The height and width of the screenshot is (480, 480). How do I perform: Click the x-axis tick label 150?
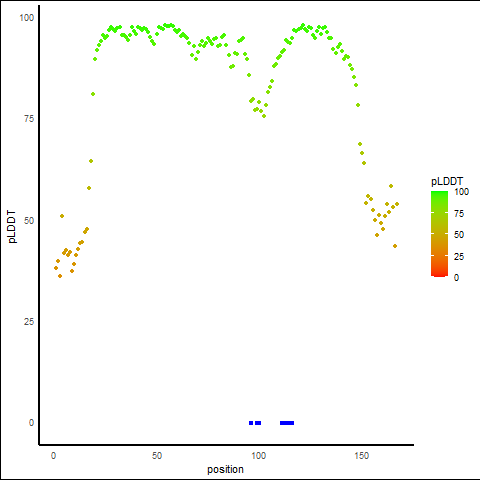[x=362, y=456]
